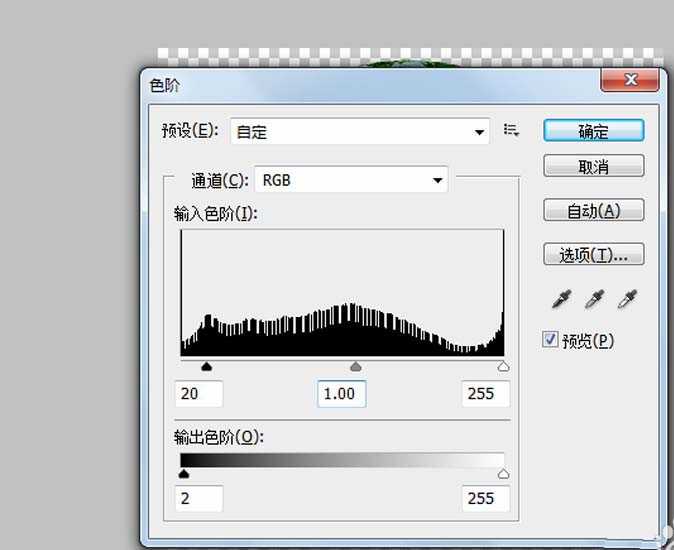Viewport: 674px width, 550px height.
Task: Click the output levels black slider triangle
Action: 184,474
